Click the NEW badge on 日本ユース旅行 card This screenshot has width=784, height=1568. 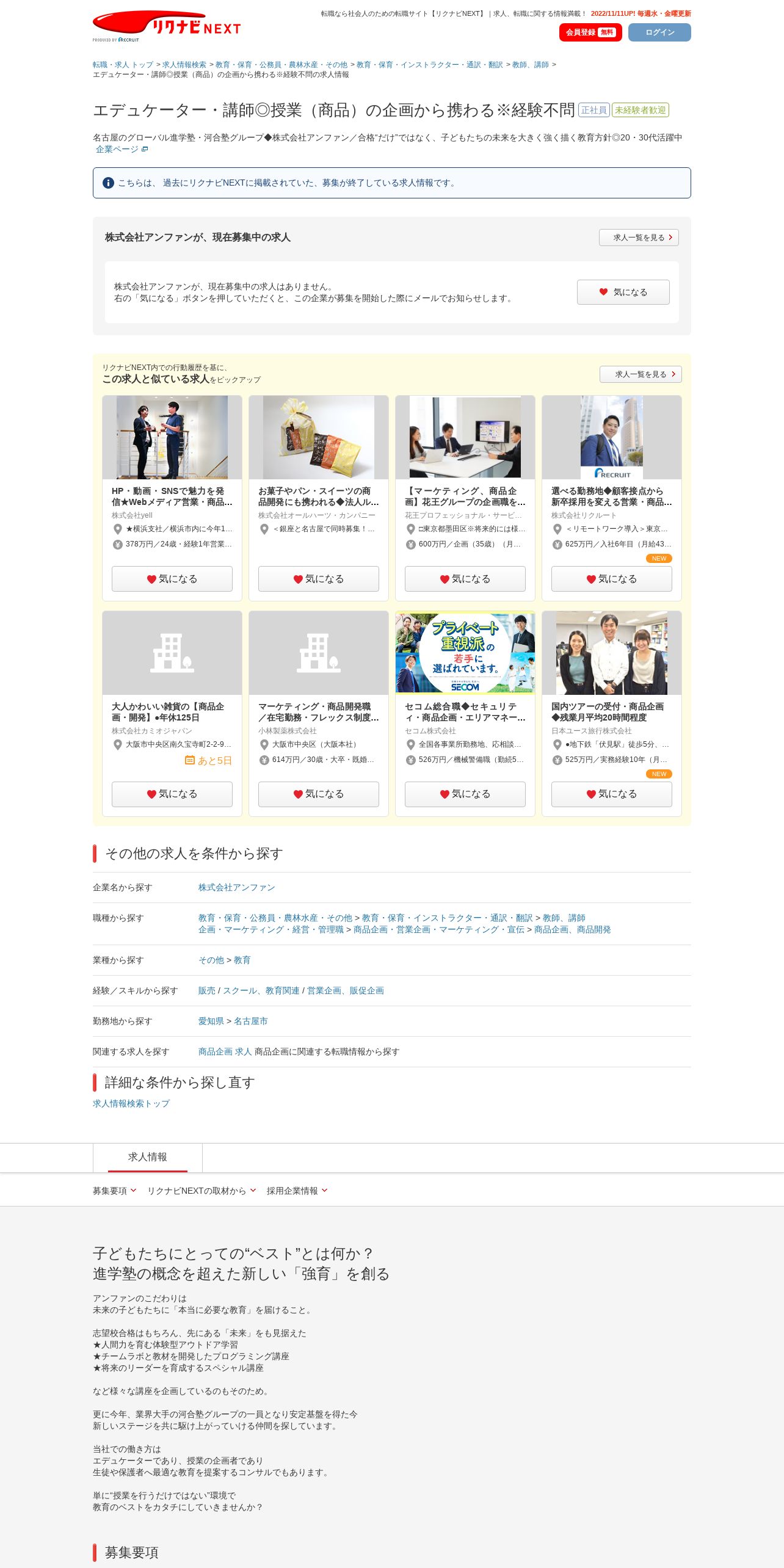pyautogui.click(x=659, y=774)
